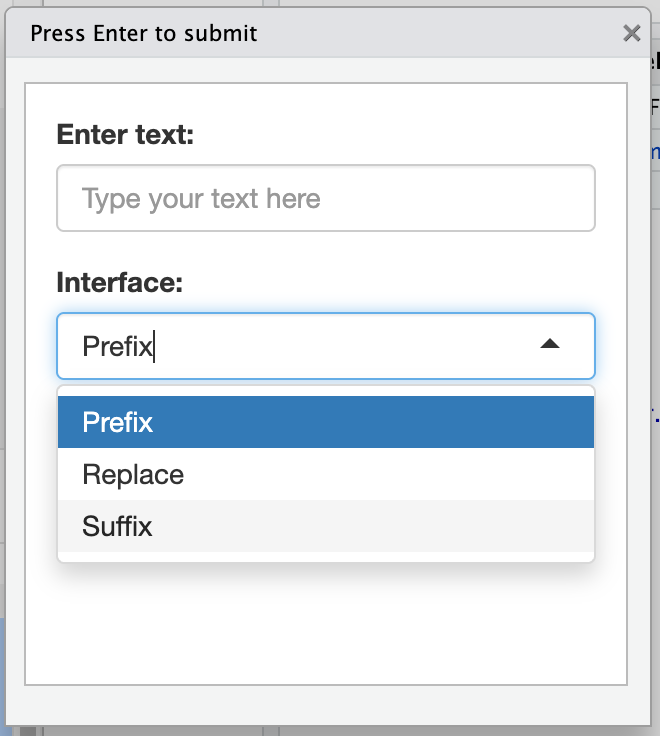Click the "Enter text:" label
This screenshot has height=736, width=660.
pyautogui.click(x=125, y=134)
